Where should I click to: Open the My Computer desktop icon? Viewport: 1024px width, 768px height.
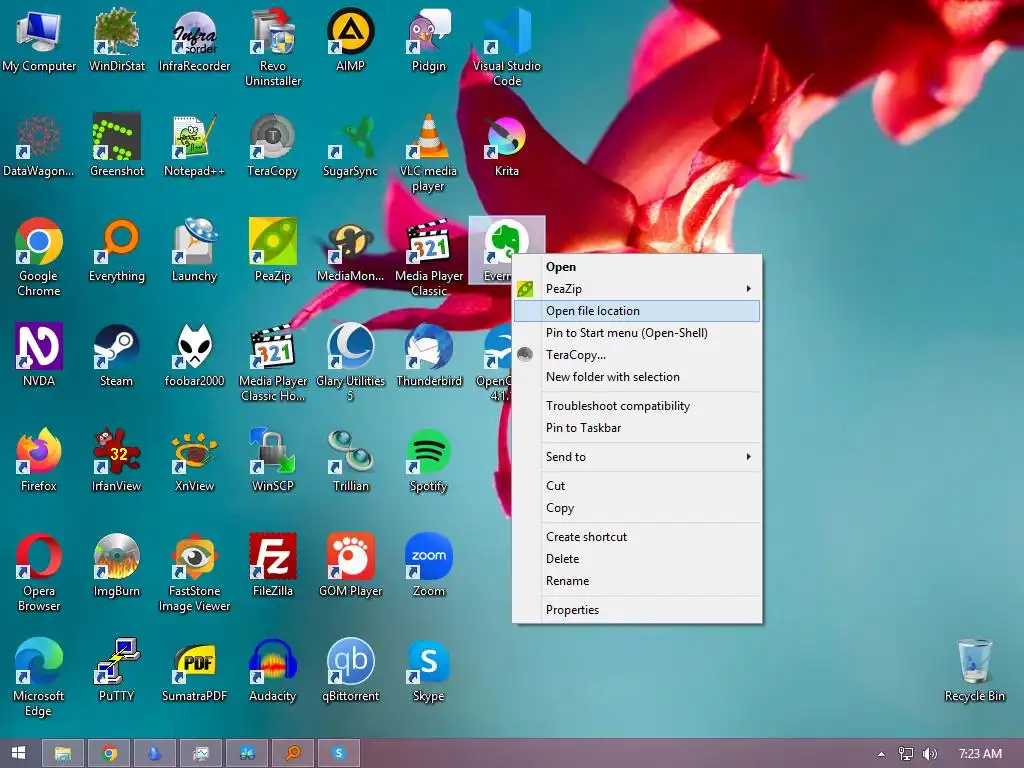[x=39, y=40]
